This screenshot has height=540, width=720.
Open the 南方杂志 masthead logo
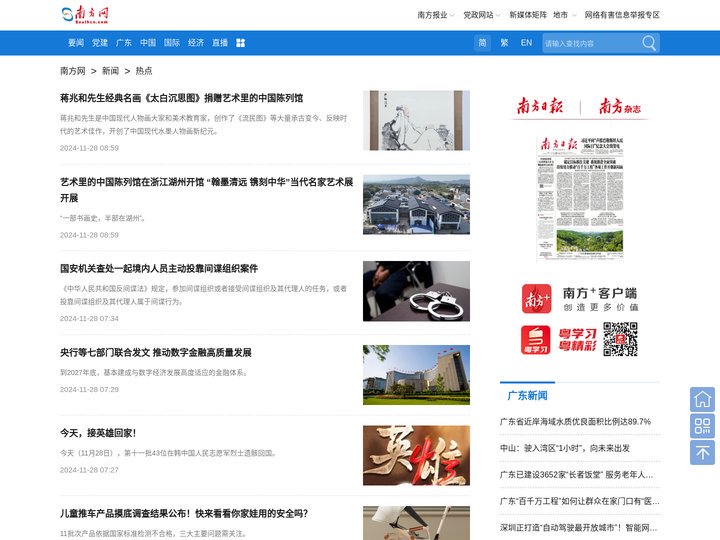(x=620, y=106)
